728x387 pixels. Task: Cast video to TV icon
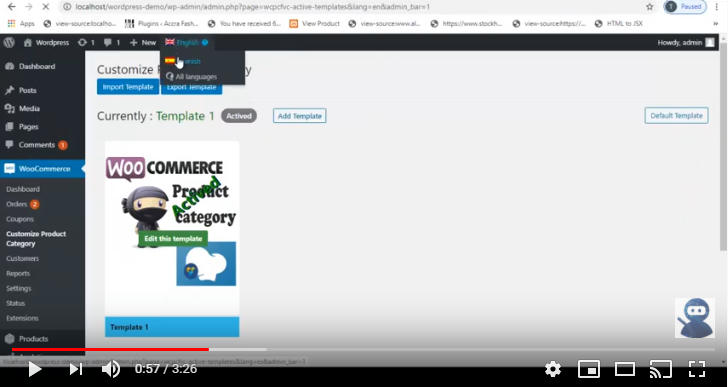(661, 369)
